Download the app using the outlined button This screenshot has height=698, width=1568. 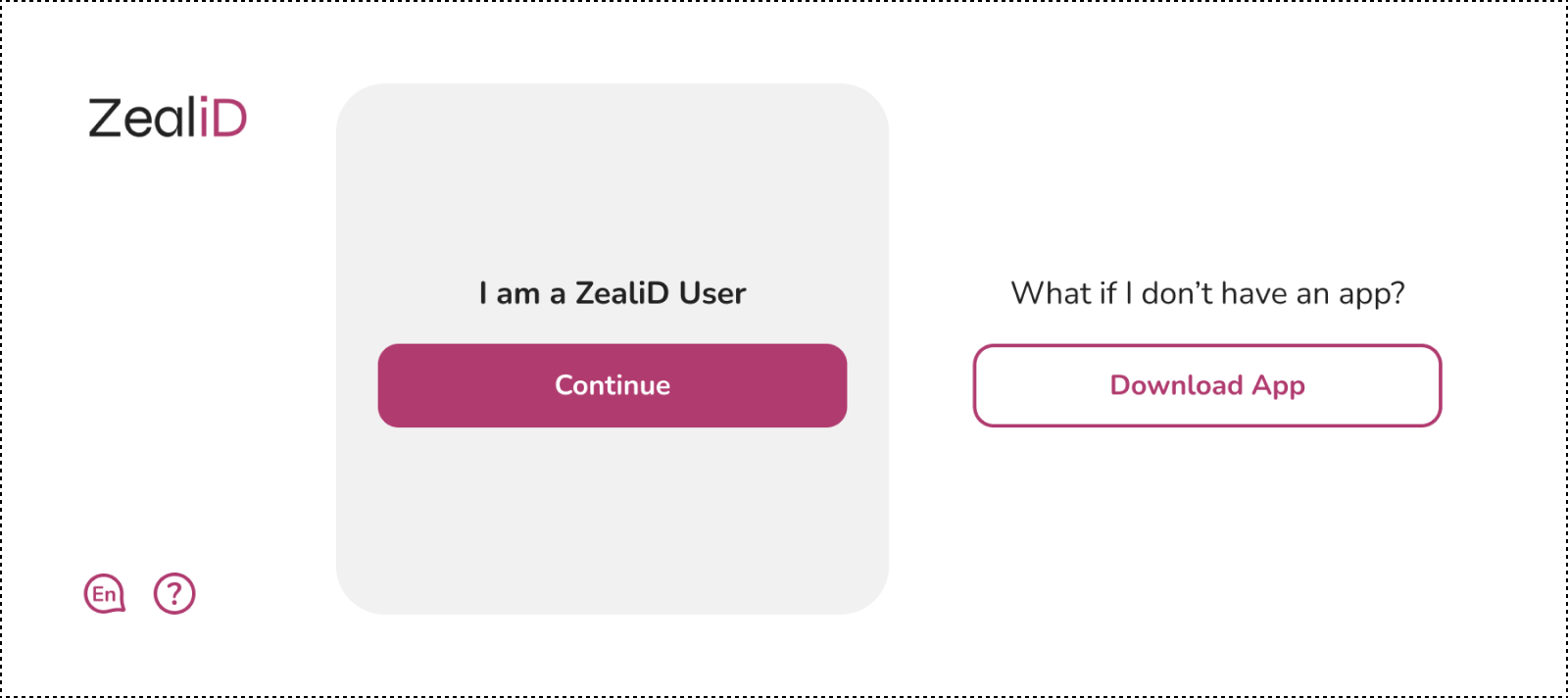click(1206, 385)
